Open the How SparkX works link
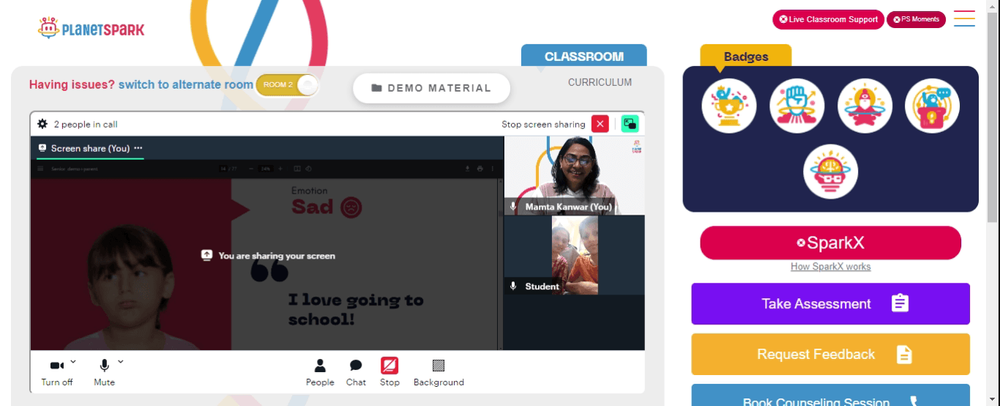 pos(830,266)
